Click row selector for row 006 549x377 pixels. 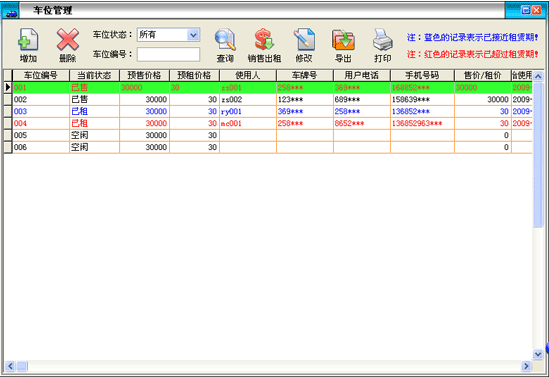click(x=8, y=147)
